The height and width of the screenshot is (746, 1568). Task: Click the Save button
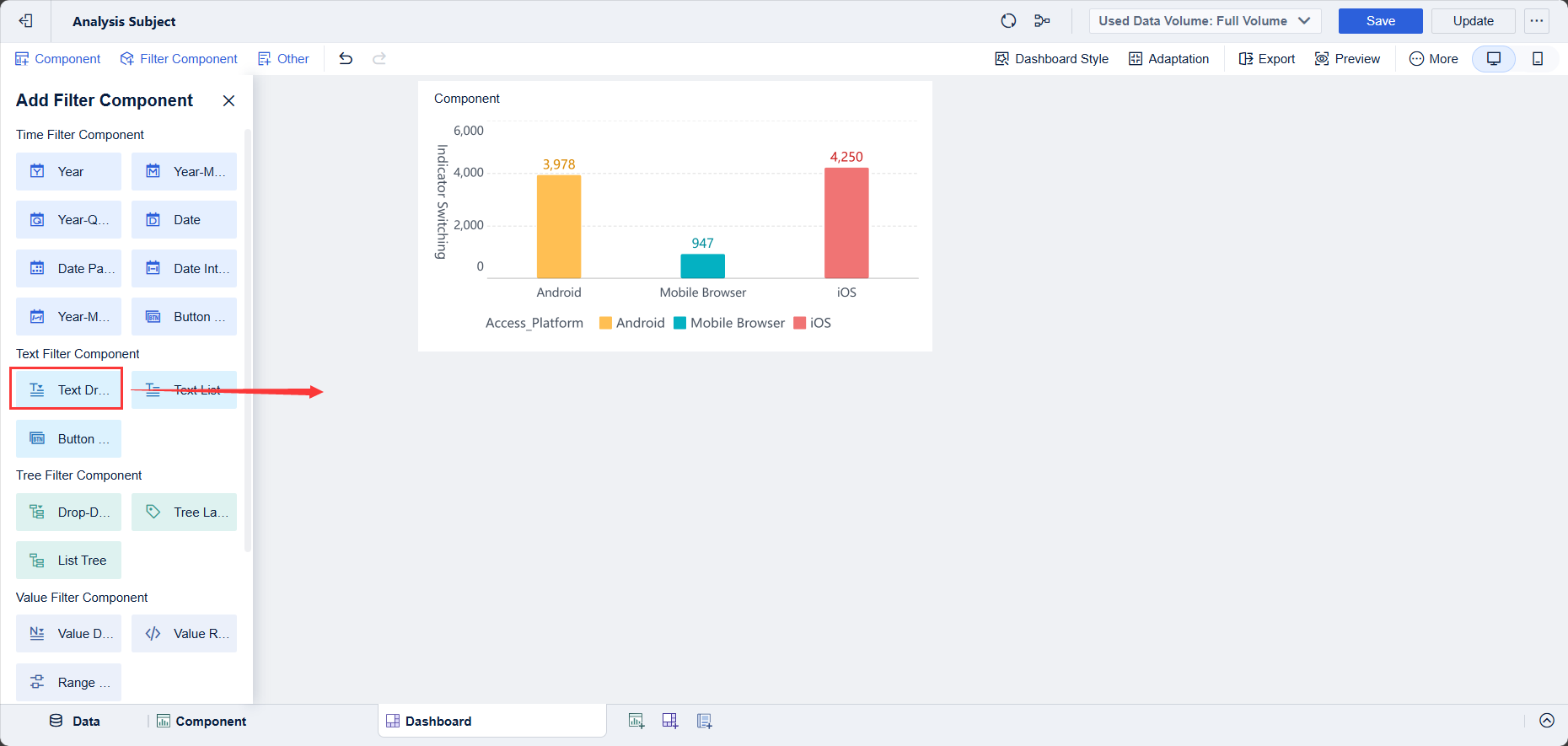pyautogui.click(x=1381, y=21)
